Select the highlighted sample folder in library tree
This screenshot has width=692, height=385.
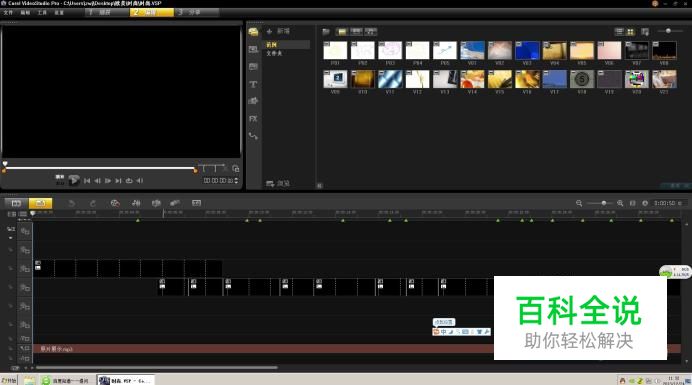(x=287, y=45)
